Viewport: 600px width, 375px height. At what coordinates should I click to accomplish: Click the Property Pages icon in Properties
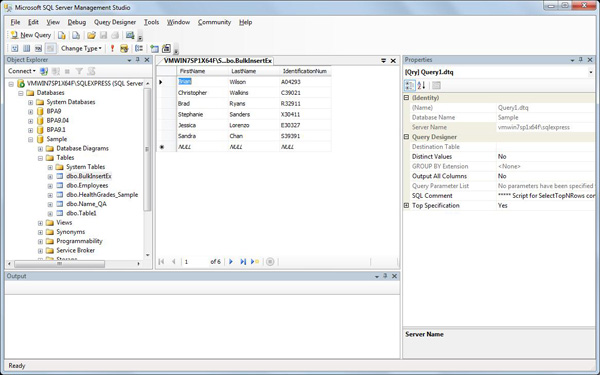(x=436, y=86)
